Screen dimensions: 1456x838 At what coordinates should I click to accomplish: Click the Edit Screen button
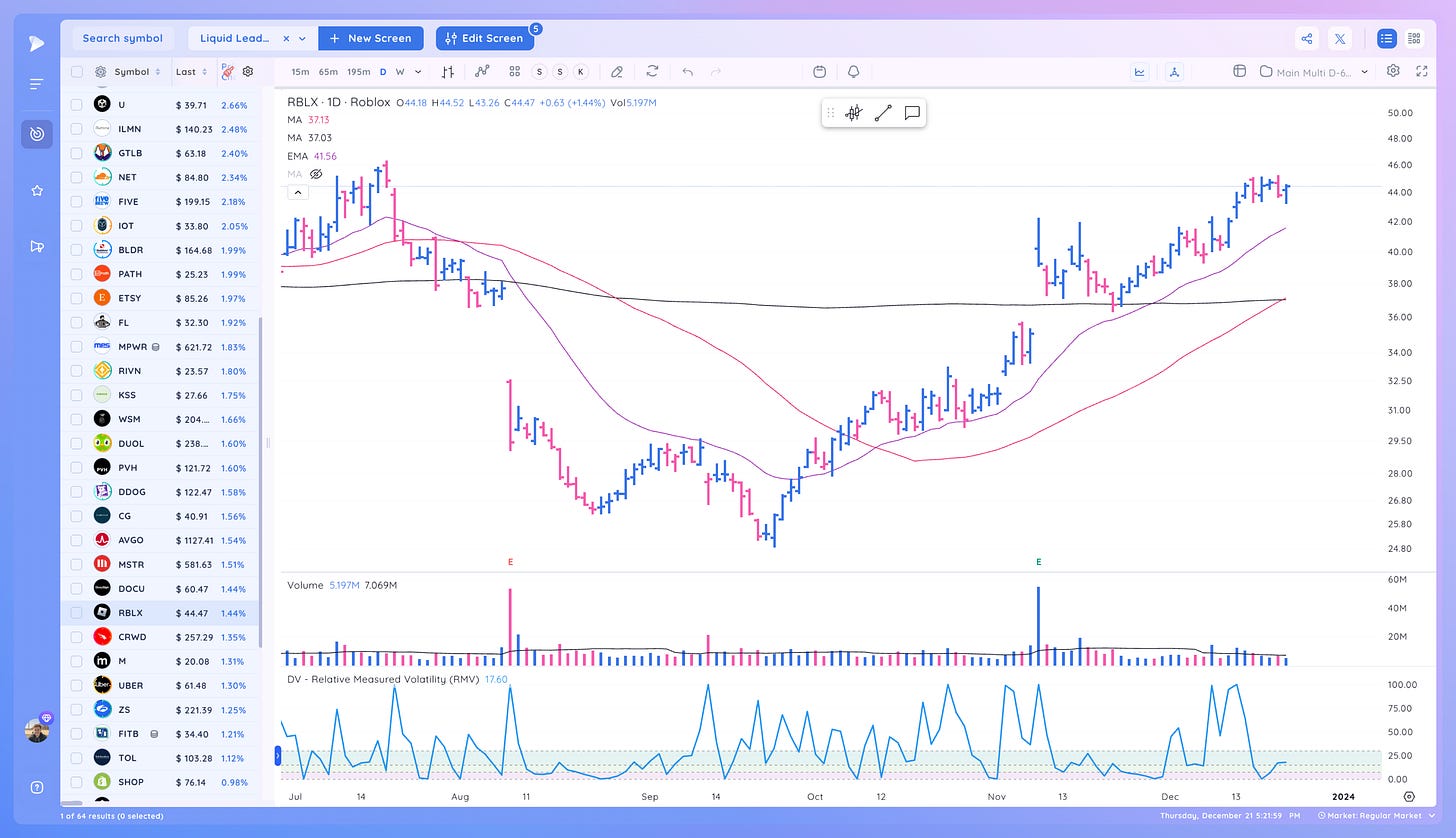click(484, 38)
